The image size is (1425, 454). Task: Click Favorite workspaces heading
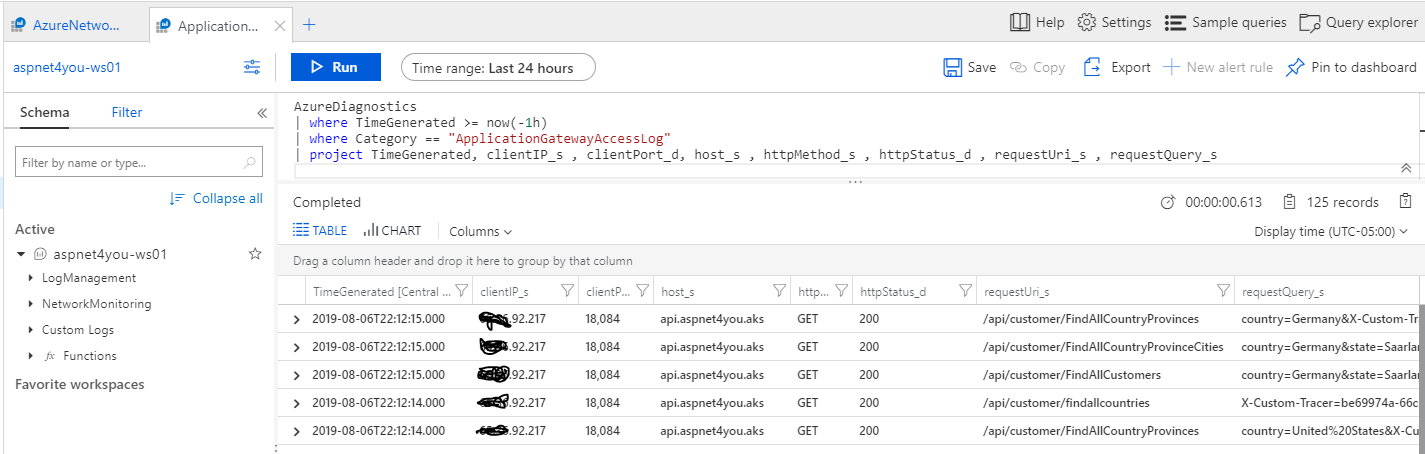coord(80,384)
